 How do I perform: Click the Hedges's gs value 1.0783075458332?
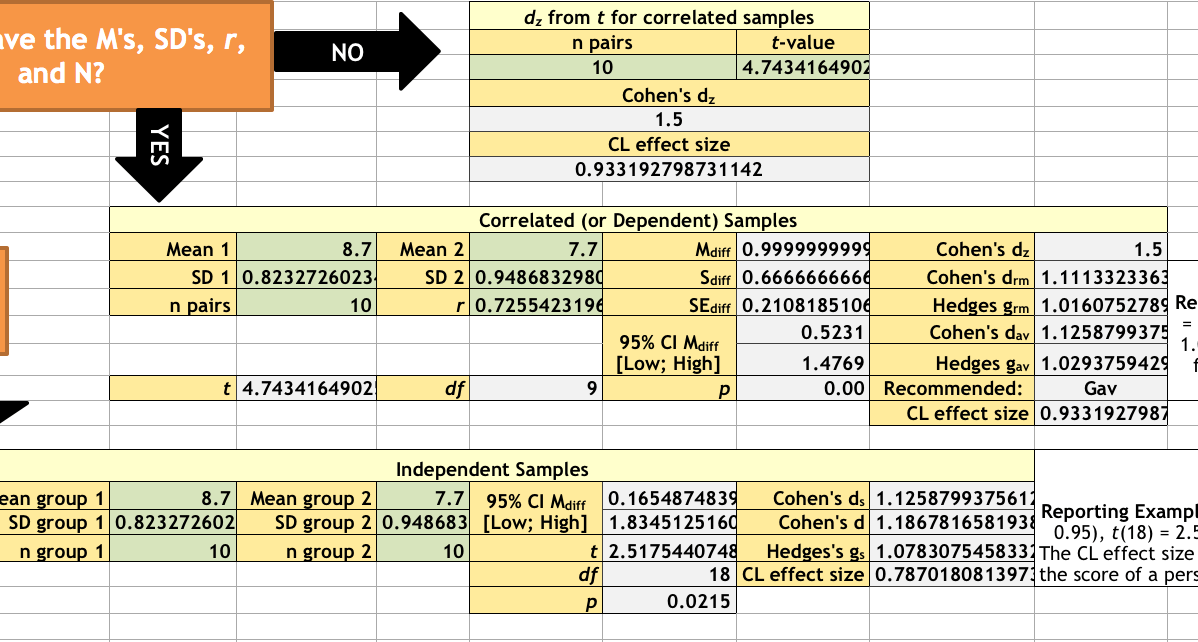point(952,550)
